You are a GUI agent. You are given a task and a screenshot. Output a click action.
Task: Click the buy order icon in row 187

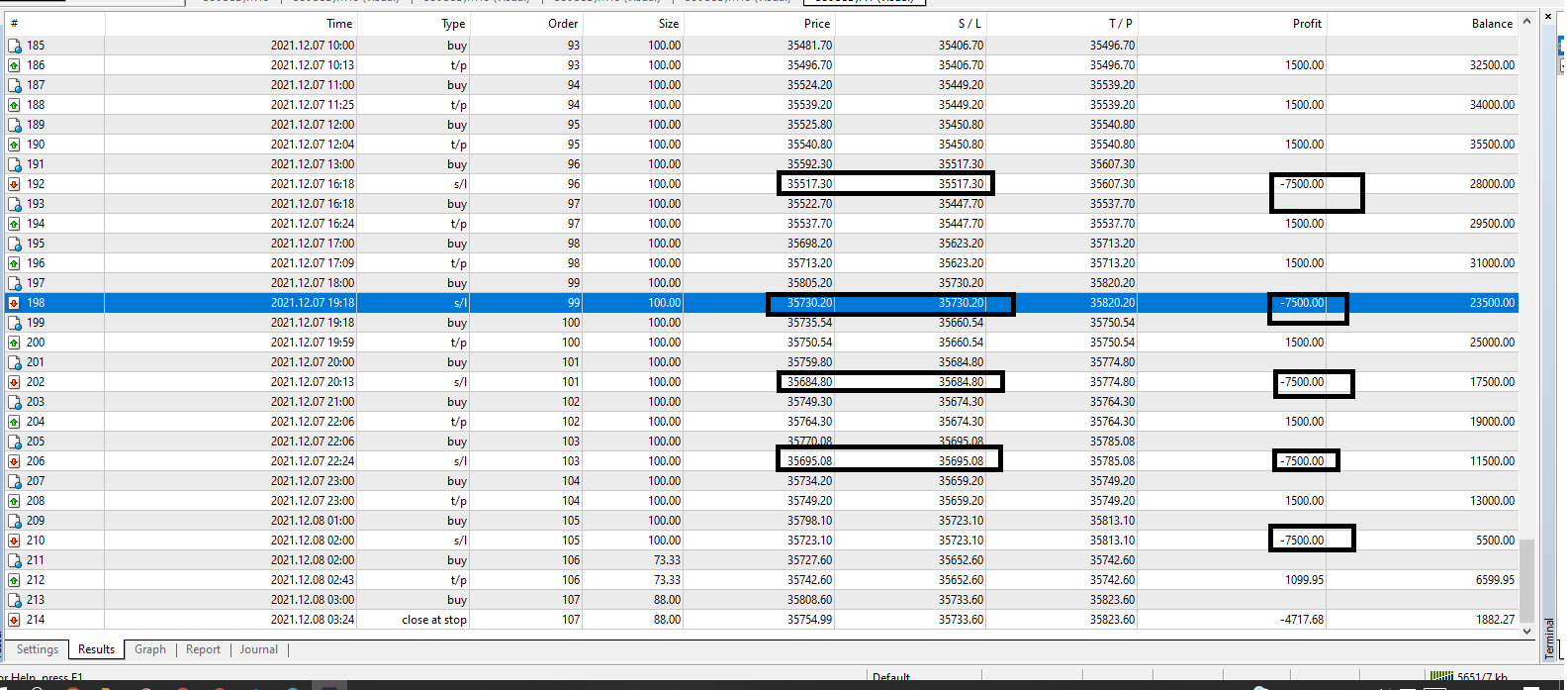[x=14, y=85]
